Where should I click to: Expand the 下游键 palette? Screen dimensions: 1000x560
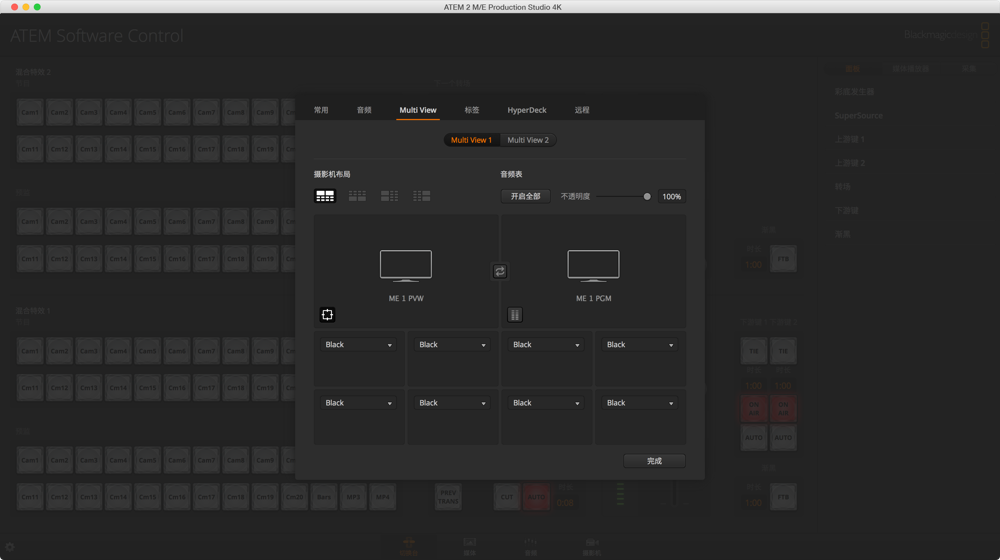846,210
